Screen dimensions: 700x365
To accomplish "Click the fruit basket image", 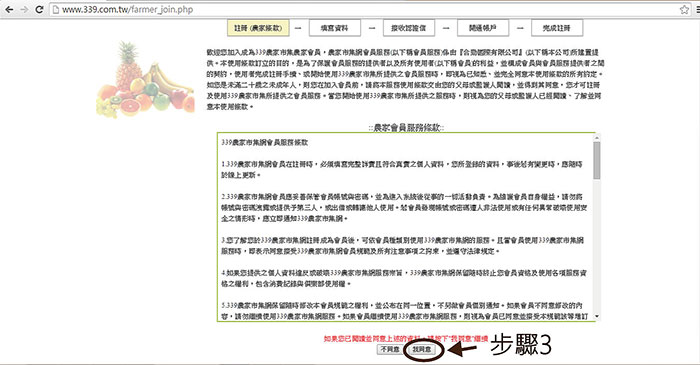I will click(x=146, y=79).
